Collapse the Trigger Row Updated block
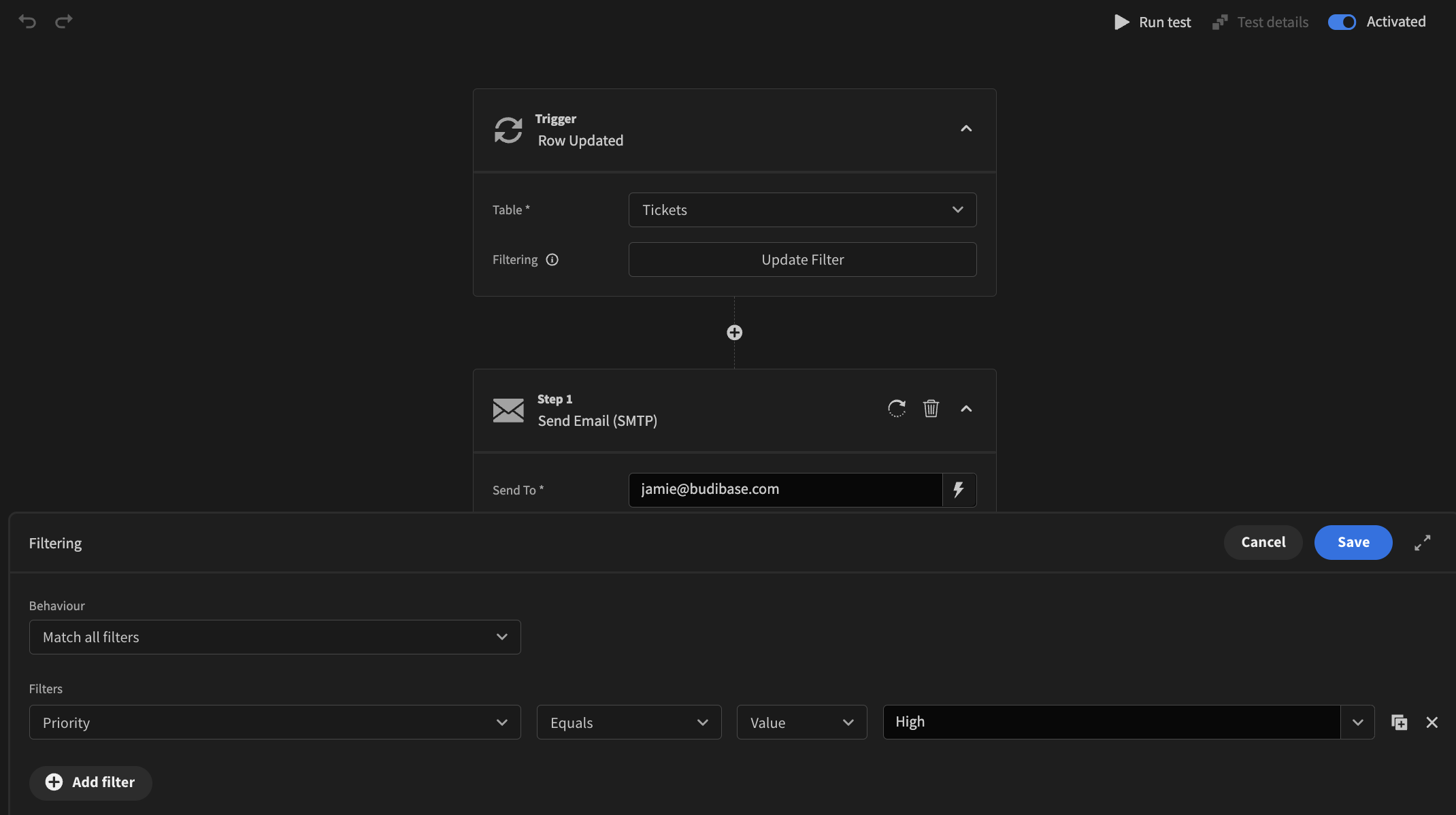This screenshot has height=815, width=1456. click(x=966, y=129)
